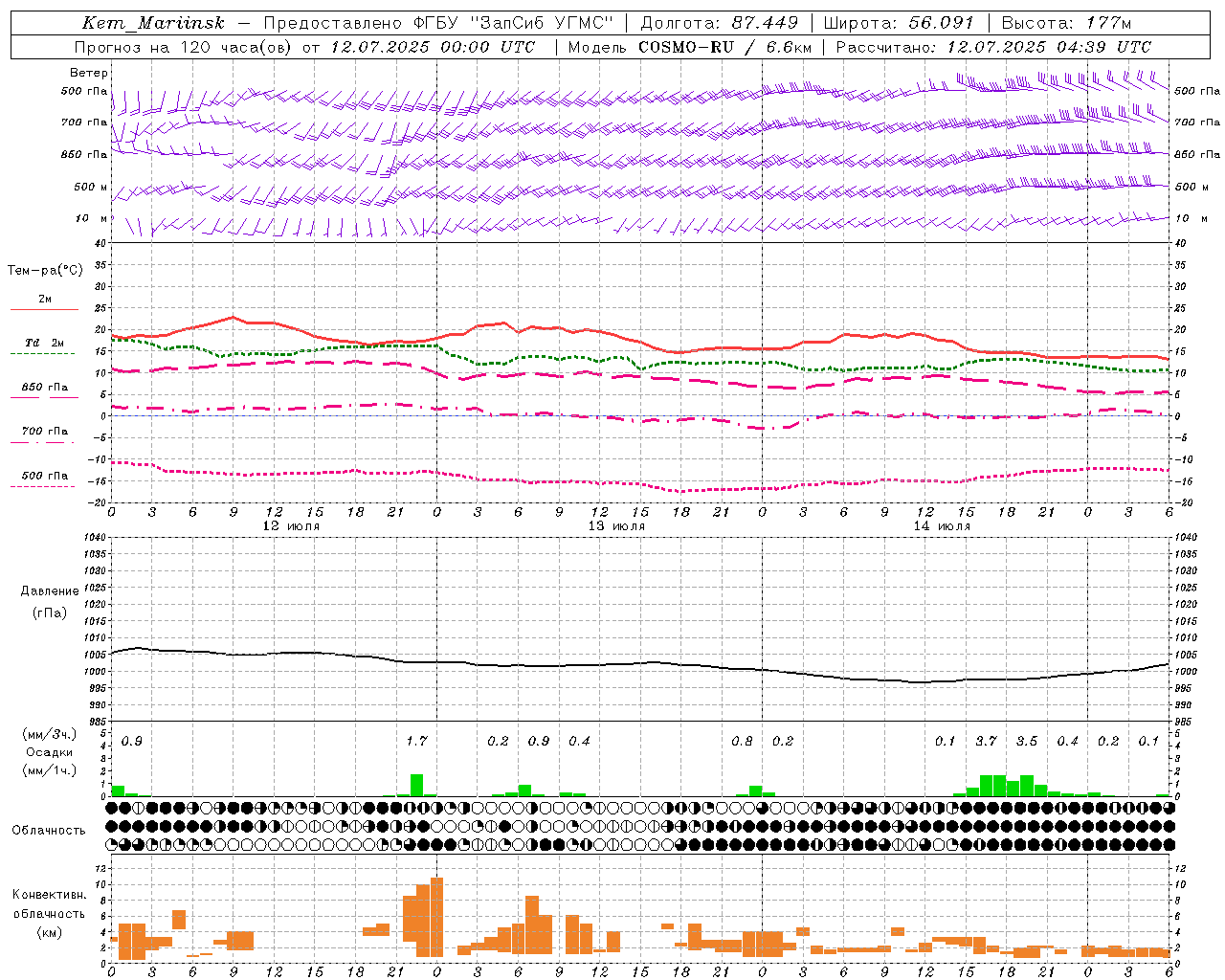This screenshot has width=1225, height=980.
Task: Click the '0.8' precipitation value
Action: click(x=742, y=742)
